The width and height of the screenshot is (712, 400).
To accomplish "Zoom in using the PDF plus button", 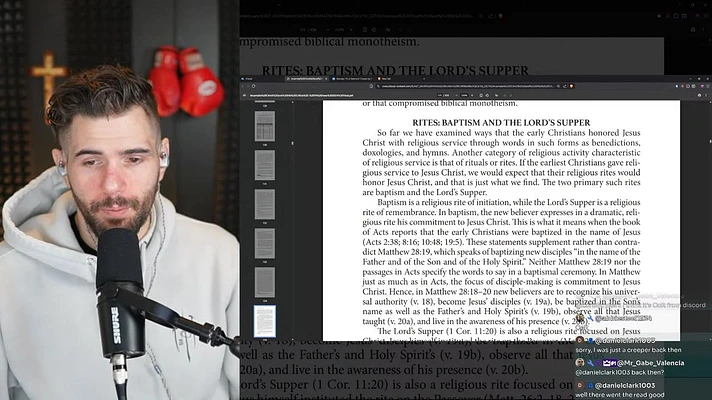I will pos(472,95).
